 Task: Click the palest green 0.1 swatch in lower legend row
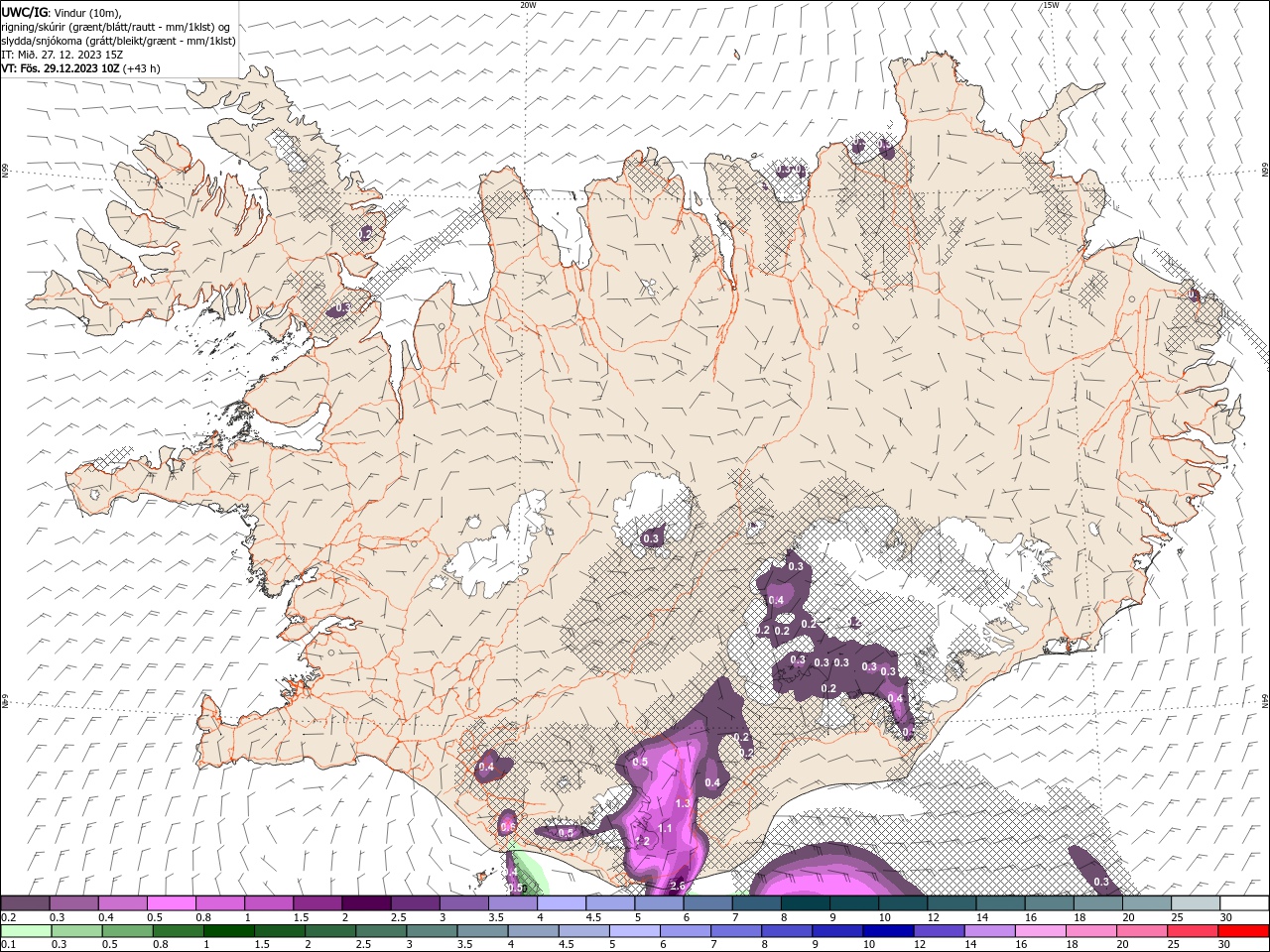26,931
